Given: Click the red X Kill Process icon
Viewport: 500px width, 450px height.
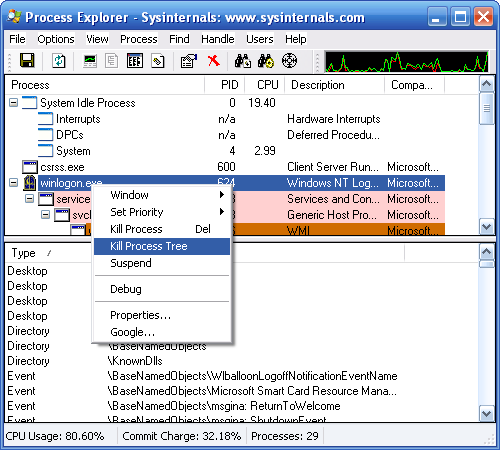Looking at the screenshot, I should [x=214, y=61].
